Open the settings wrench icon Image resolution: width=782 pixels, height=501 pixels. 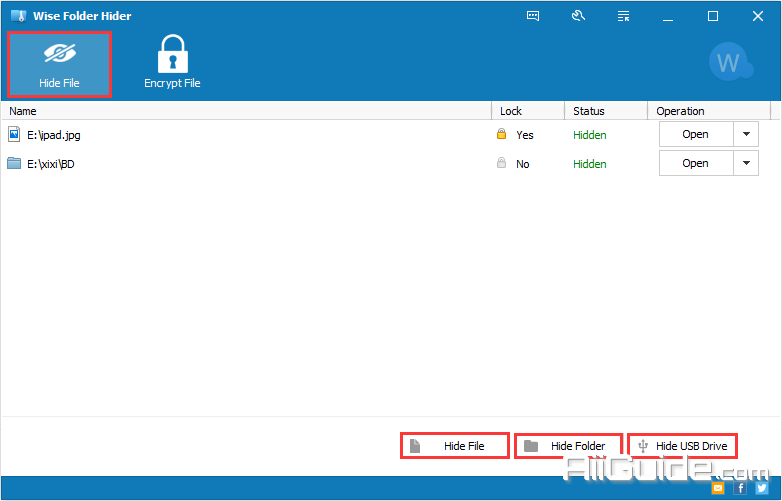578,16
